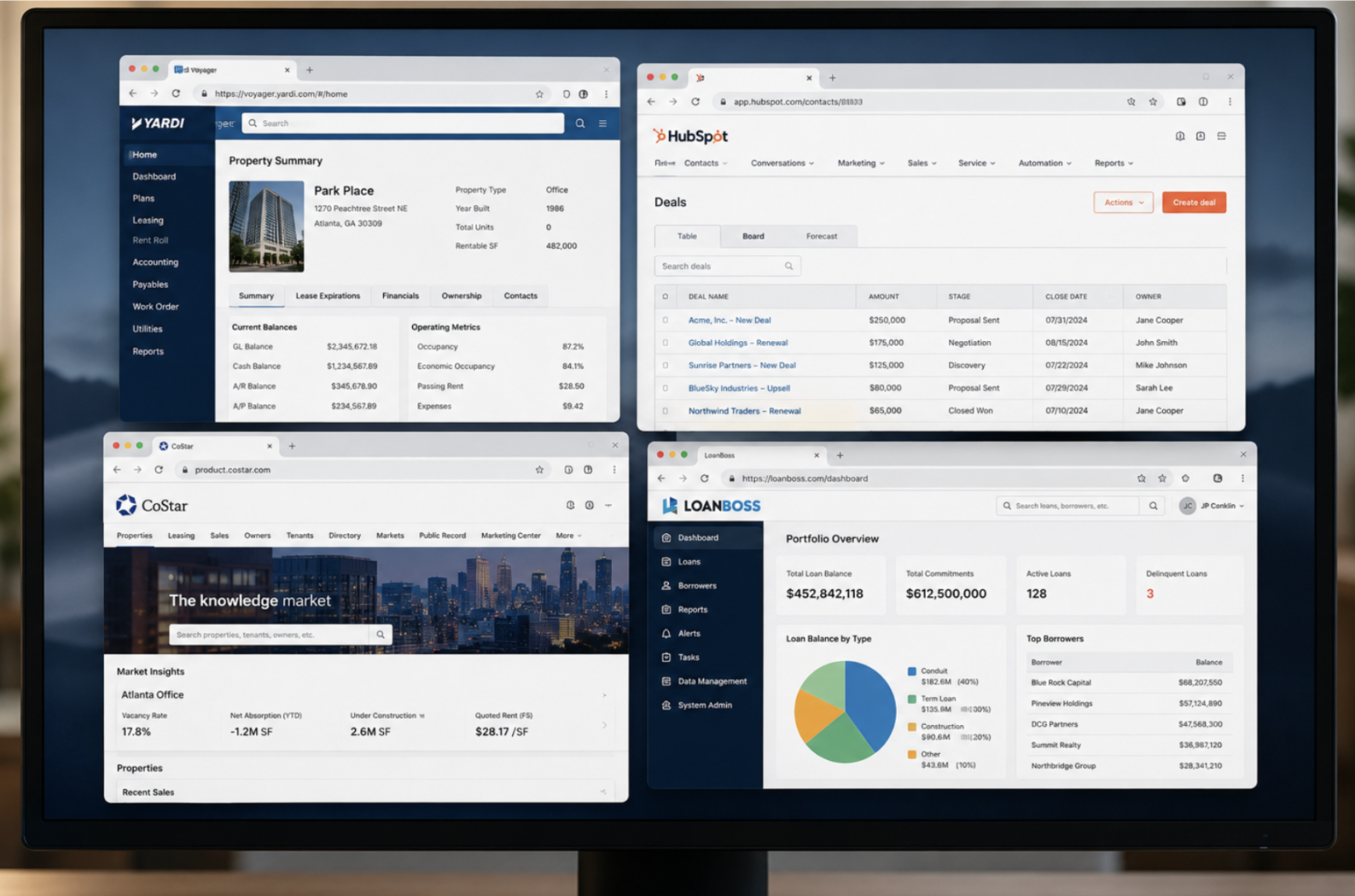This screenshot has width=1355, height=896.
Task: Reload the product.costar.com page
Action: (x=158, y=470)
